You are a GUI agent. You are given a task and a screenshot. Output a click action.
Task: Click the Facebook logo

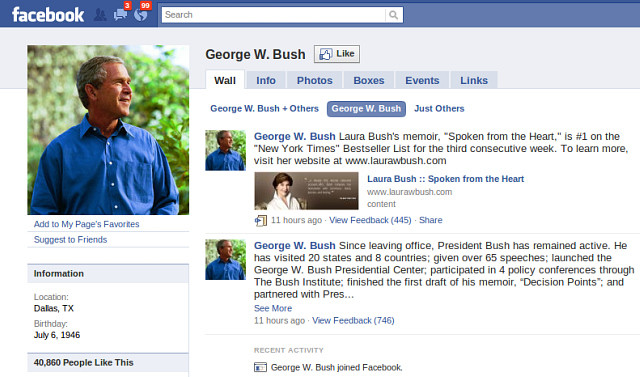pyautogui.click(x=48, y=15)
